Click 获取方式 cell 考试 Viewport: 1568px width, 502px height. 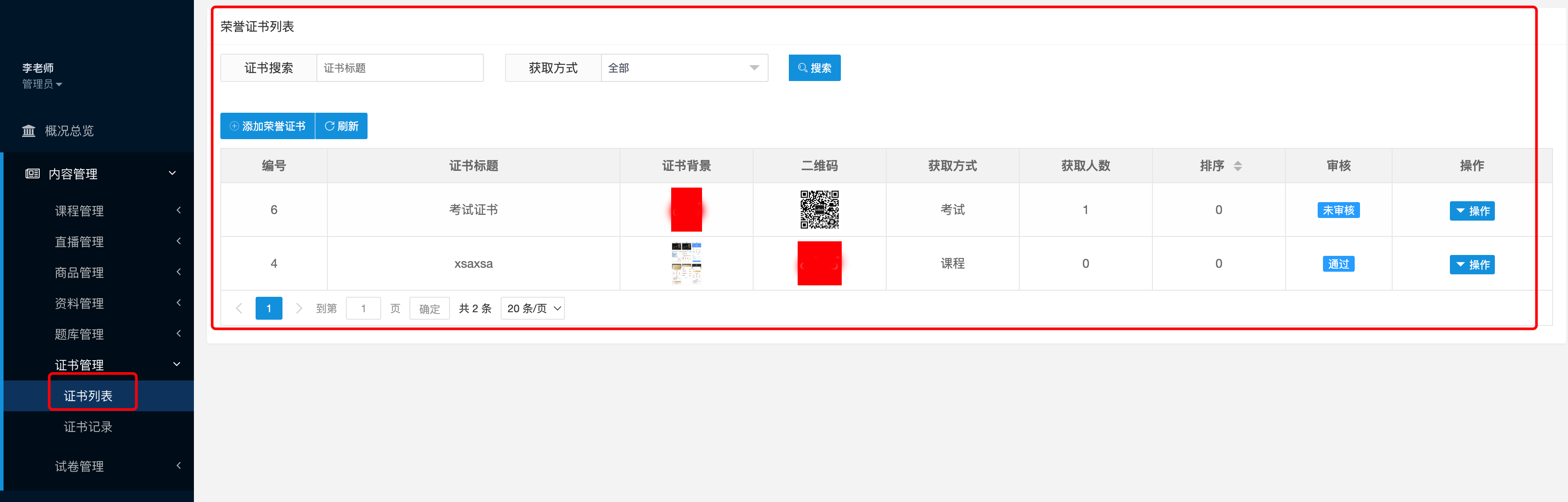click(x=953, y=209)
